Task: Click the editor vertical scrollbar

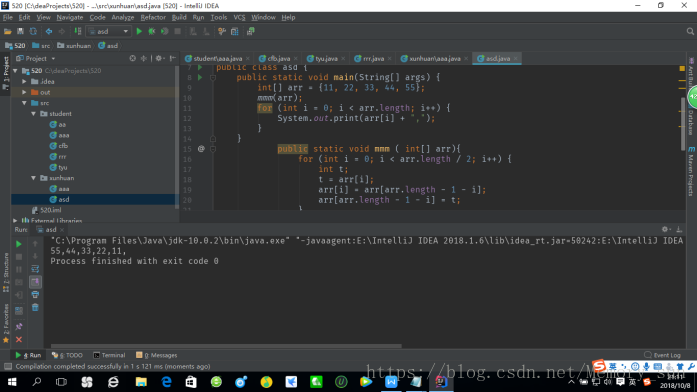Action: (683, 124)
